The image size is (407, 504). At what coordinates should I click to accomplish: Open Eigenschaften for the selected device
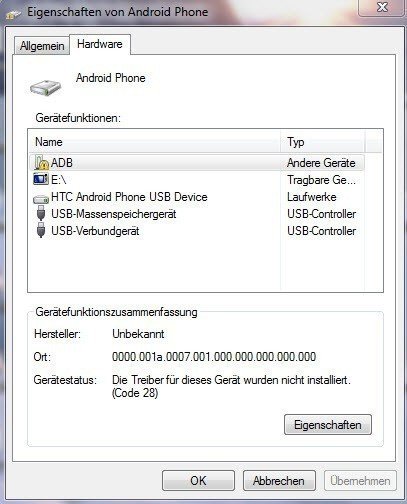point(328,425)
